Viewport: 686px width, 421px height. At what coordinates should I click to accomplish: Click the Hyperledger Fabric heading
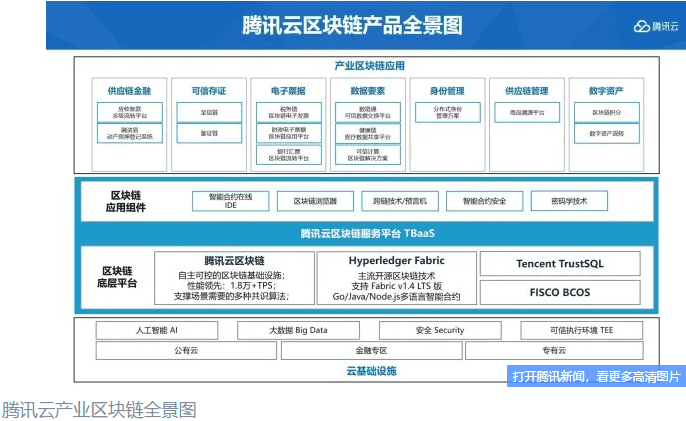coord(396,261)
